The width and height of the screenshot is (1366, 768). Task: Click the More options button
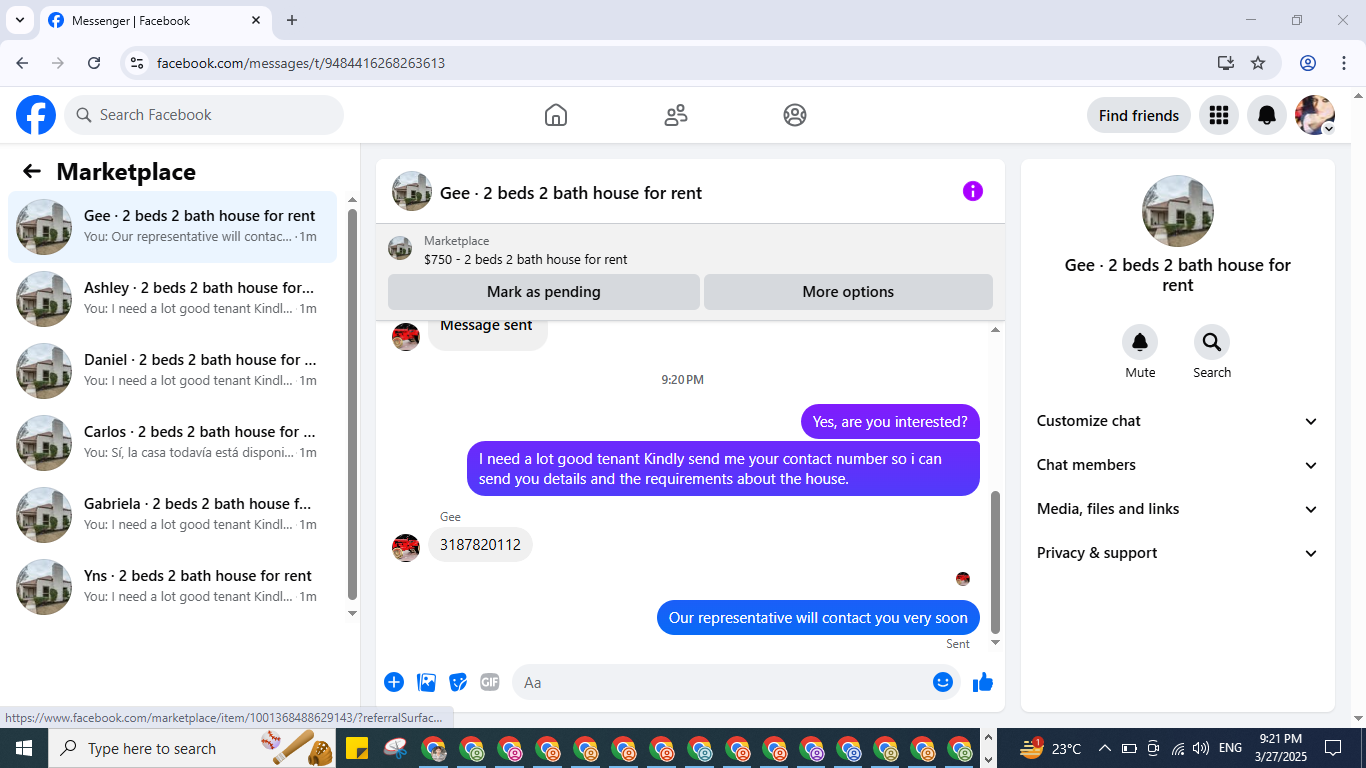[x=848, y=292]
